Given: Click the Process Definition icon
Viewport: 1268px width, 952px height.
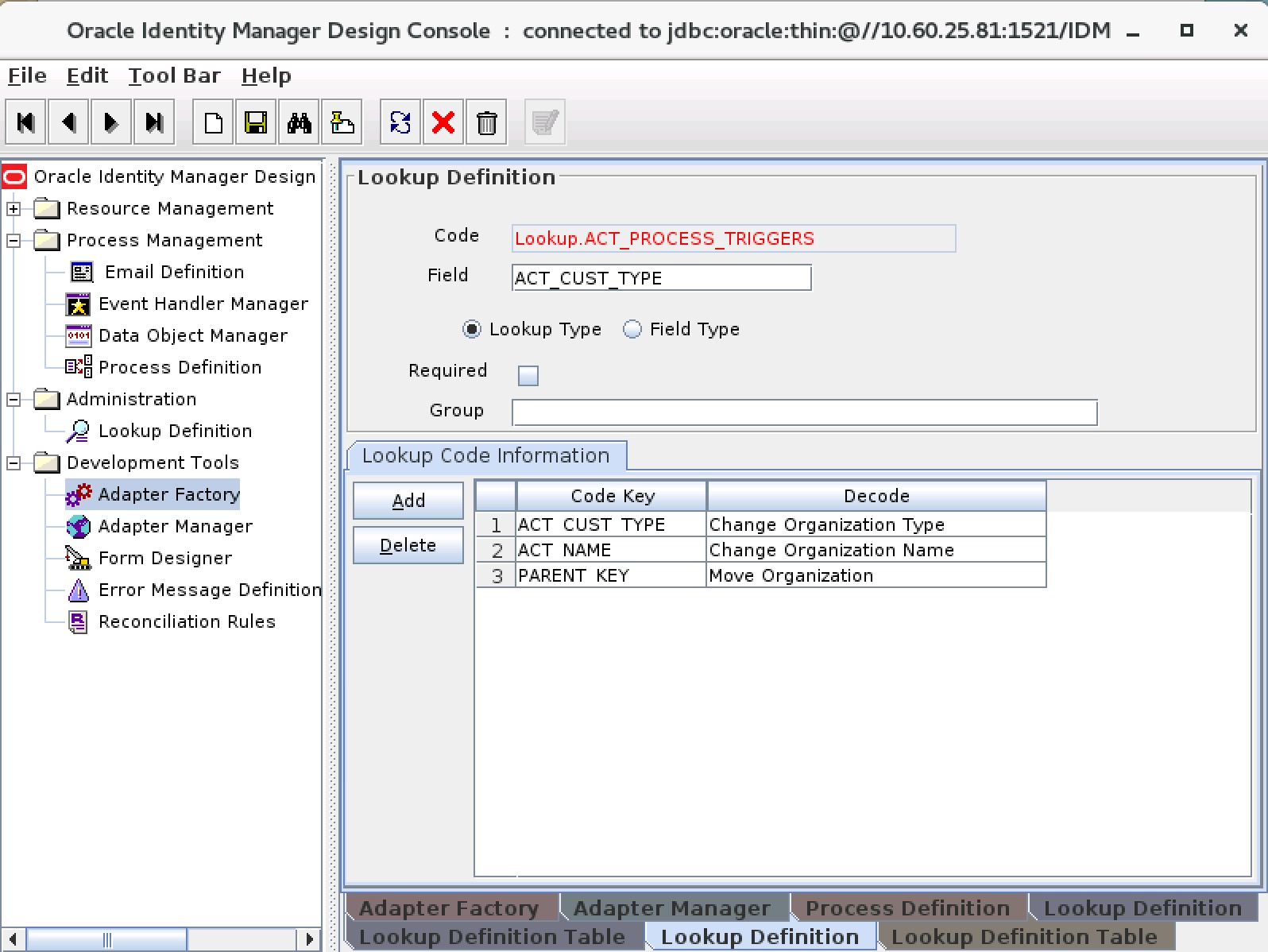Looking at the screenshot, I should pyautogui.click(x=78, y=367).
